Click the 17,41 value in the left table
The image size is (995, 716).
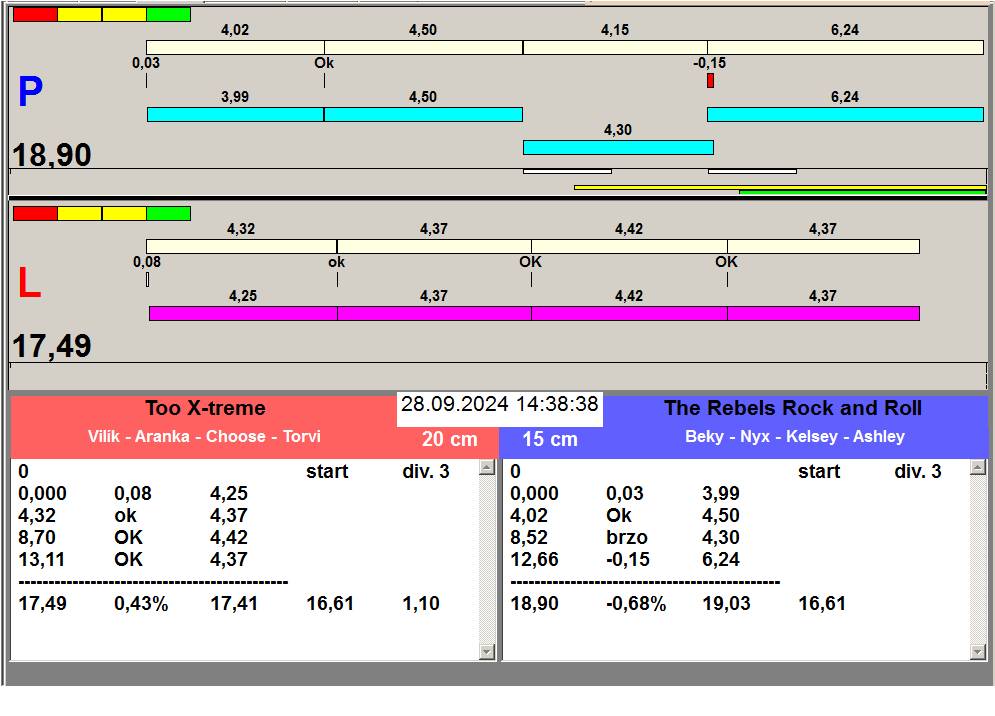click(234, 603)
